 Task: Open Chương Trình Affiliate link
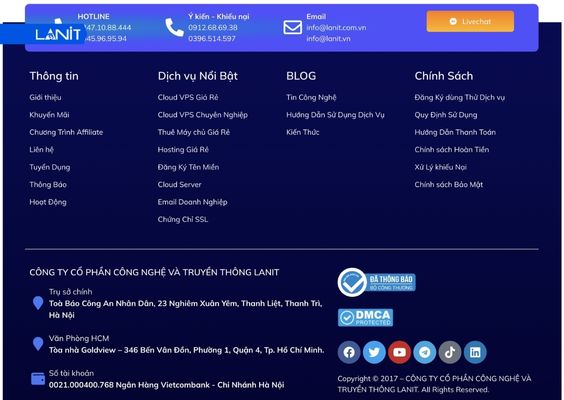(66, 132)
